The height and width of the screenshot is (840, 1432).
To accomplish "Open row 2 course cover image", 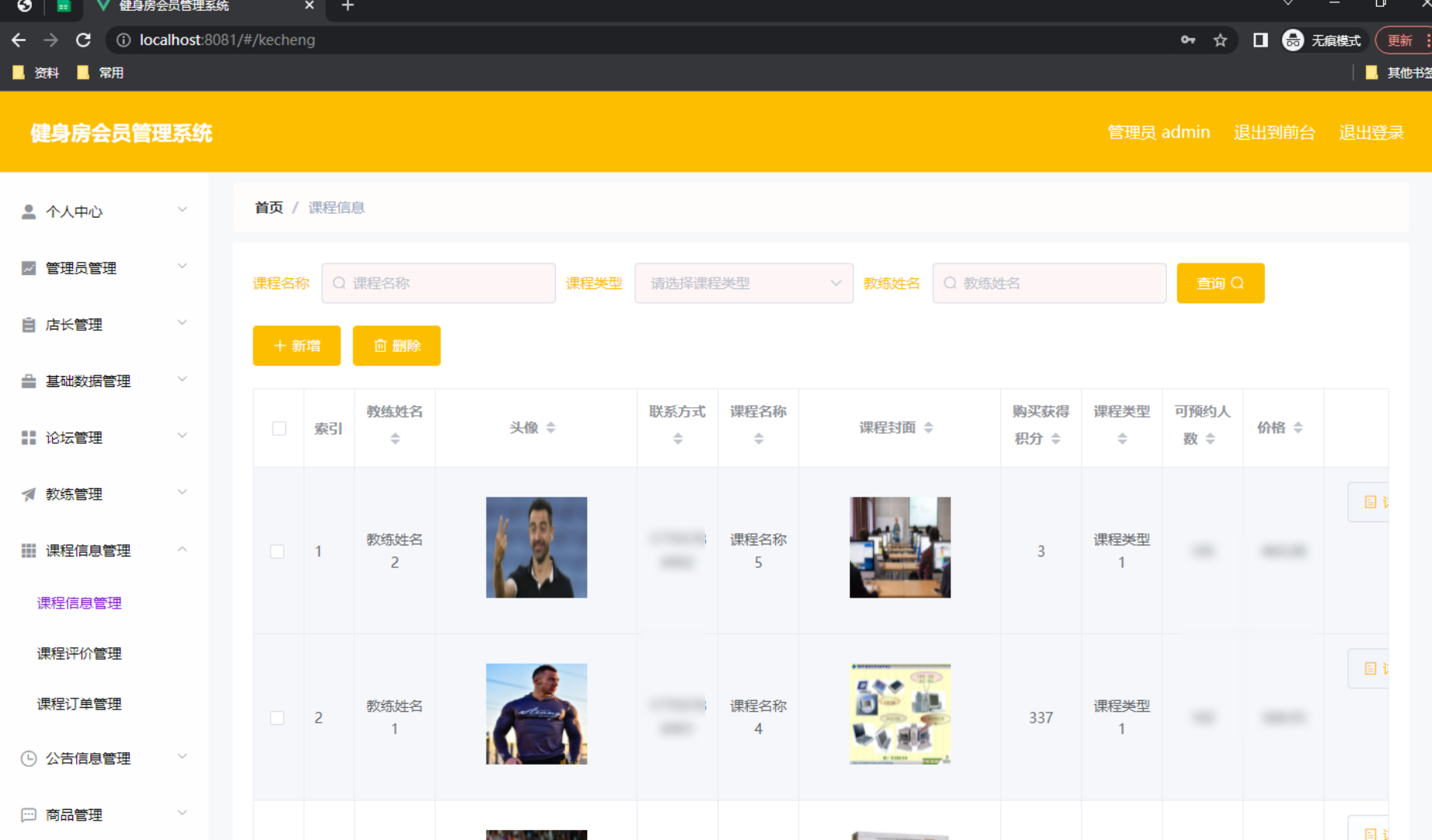I will [900, 714].
